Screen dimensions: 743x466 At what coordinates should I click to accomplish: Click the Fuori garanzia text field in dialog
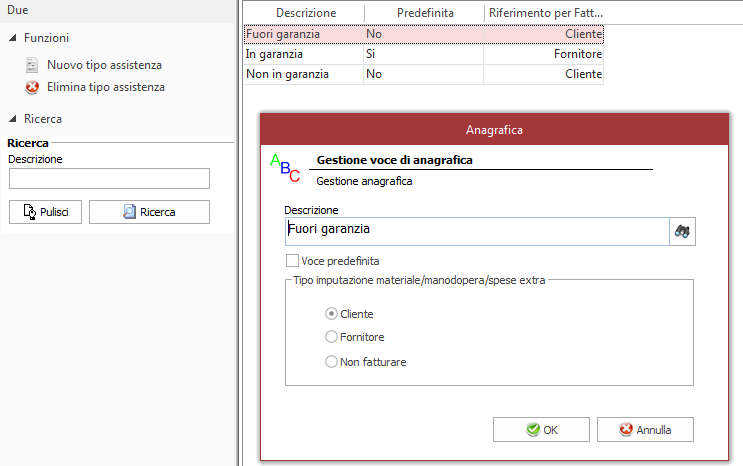tap(477, 231)
